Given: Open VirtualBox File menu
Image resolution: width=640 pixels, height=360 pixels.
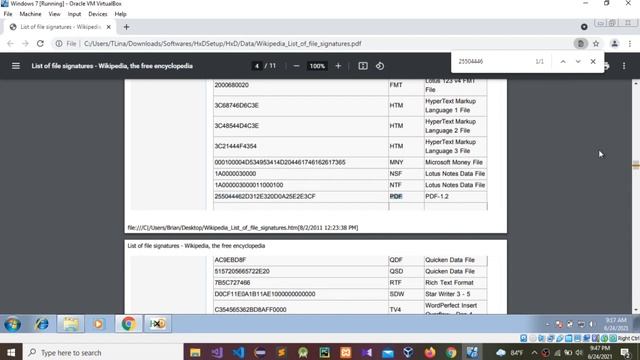Looking at the screenshot, I should click(x=8, y=14).
